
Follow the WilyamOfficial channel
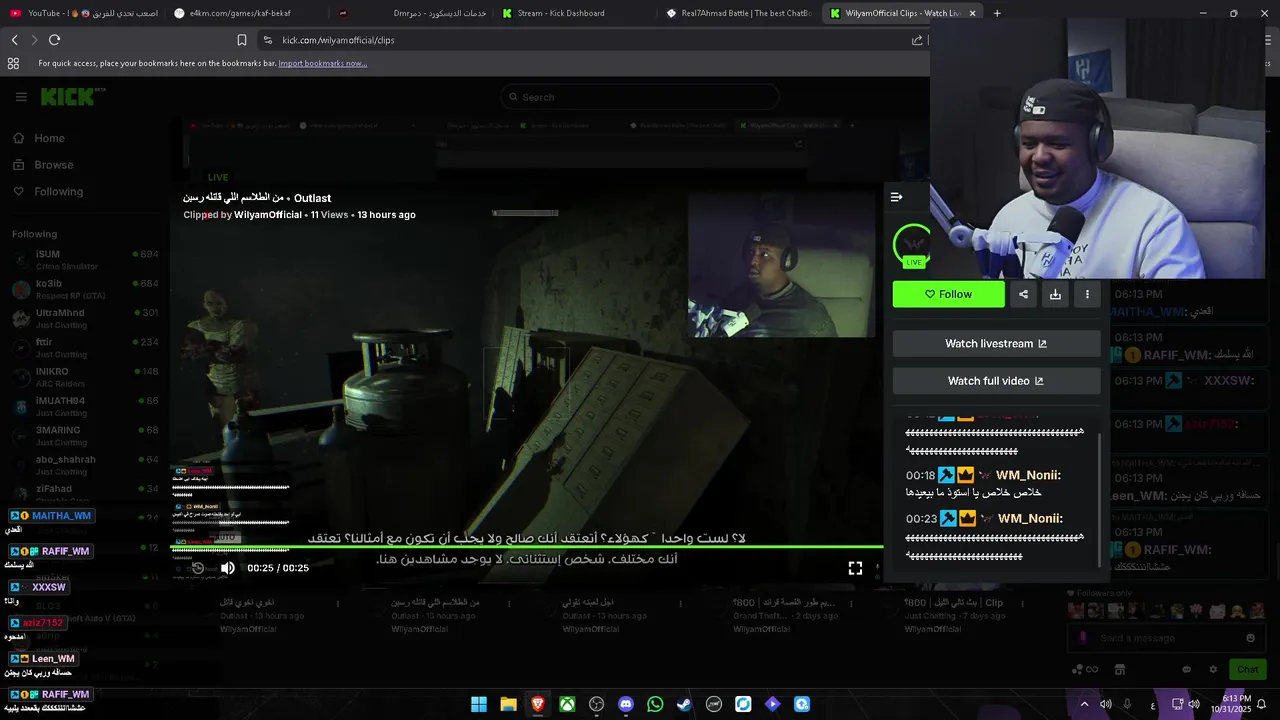click(x=948, y=294)
